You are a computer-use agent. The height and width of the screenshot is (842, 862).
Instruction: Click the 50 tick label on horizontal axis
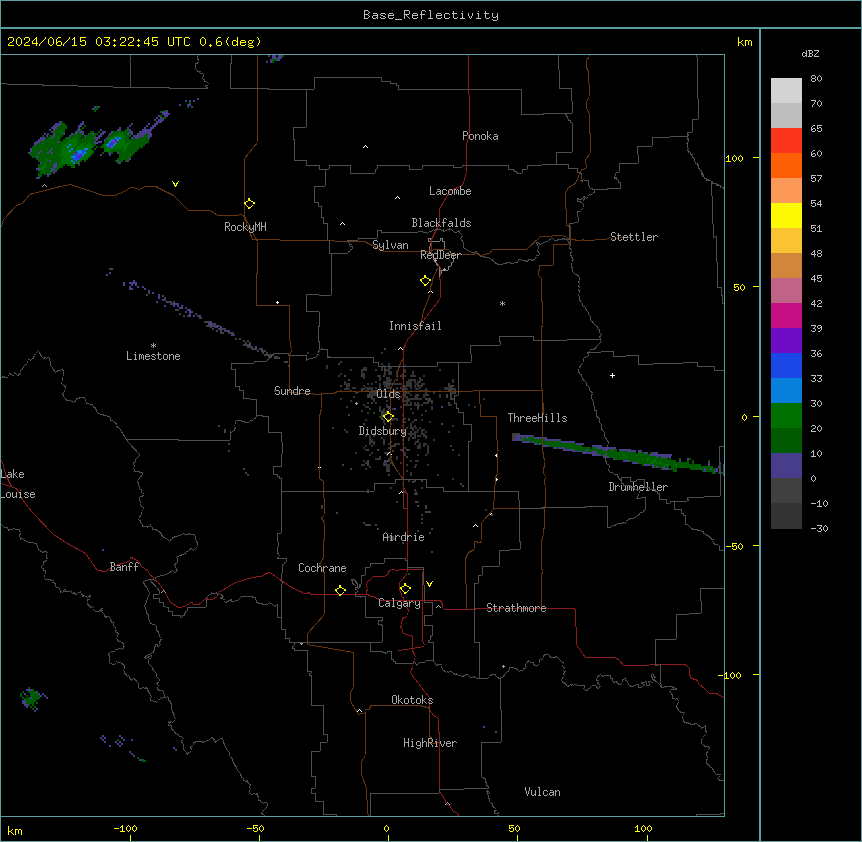[514, 828]
